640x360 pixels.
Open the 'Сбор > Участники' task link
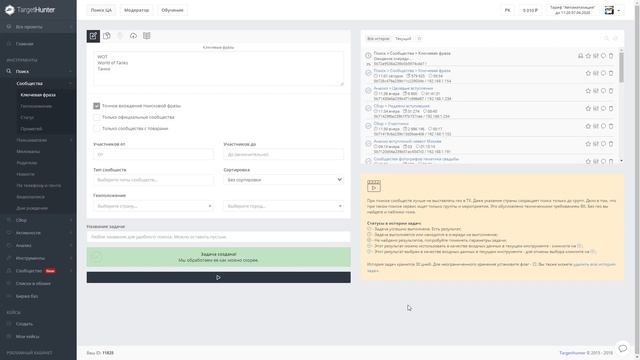point(391,124)
